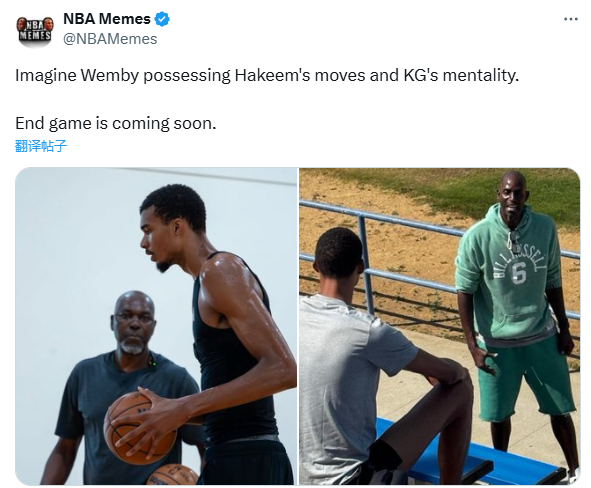591x488 pixels.
Task: Click the blue verified badge icon
Action: tap(162, 19)
